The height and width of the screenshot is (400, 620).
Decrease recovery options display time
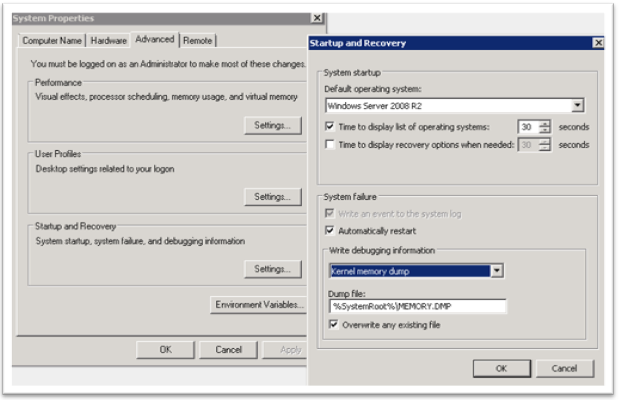tap(545, 148)
